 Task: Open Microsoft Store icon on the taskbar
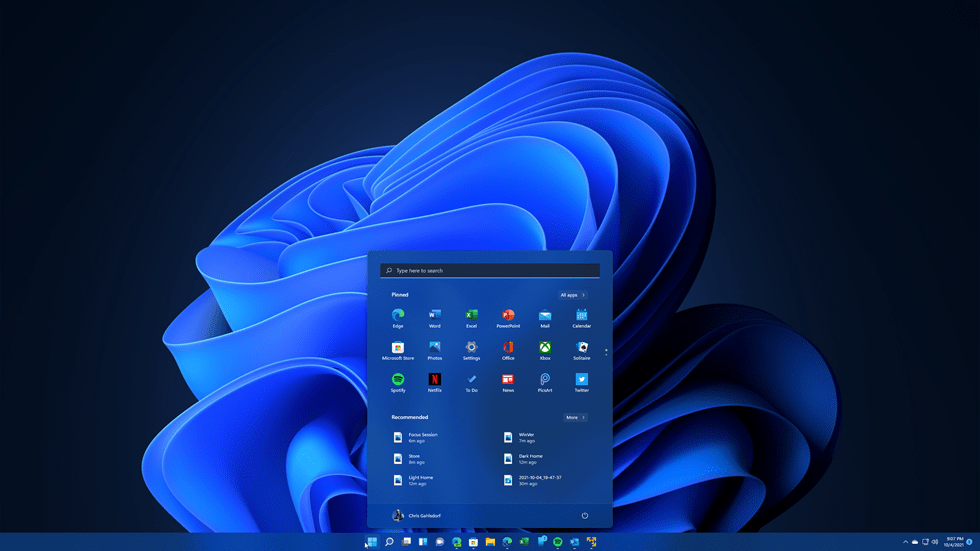click(473, 542)
